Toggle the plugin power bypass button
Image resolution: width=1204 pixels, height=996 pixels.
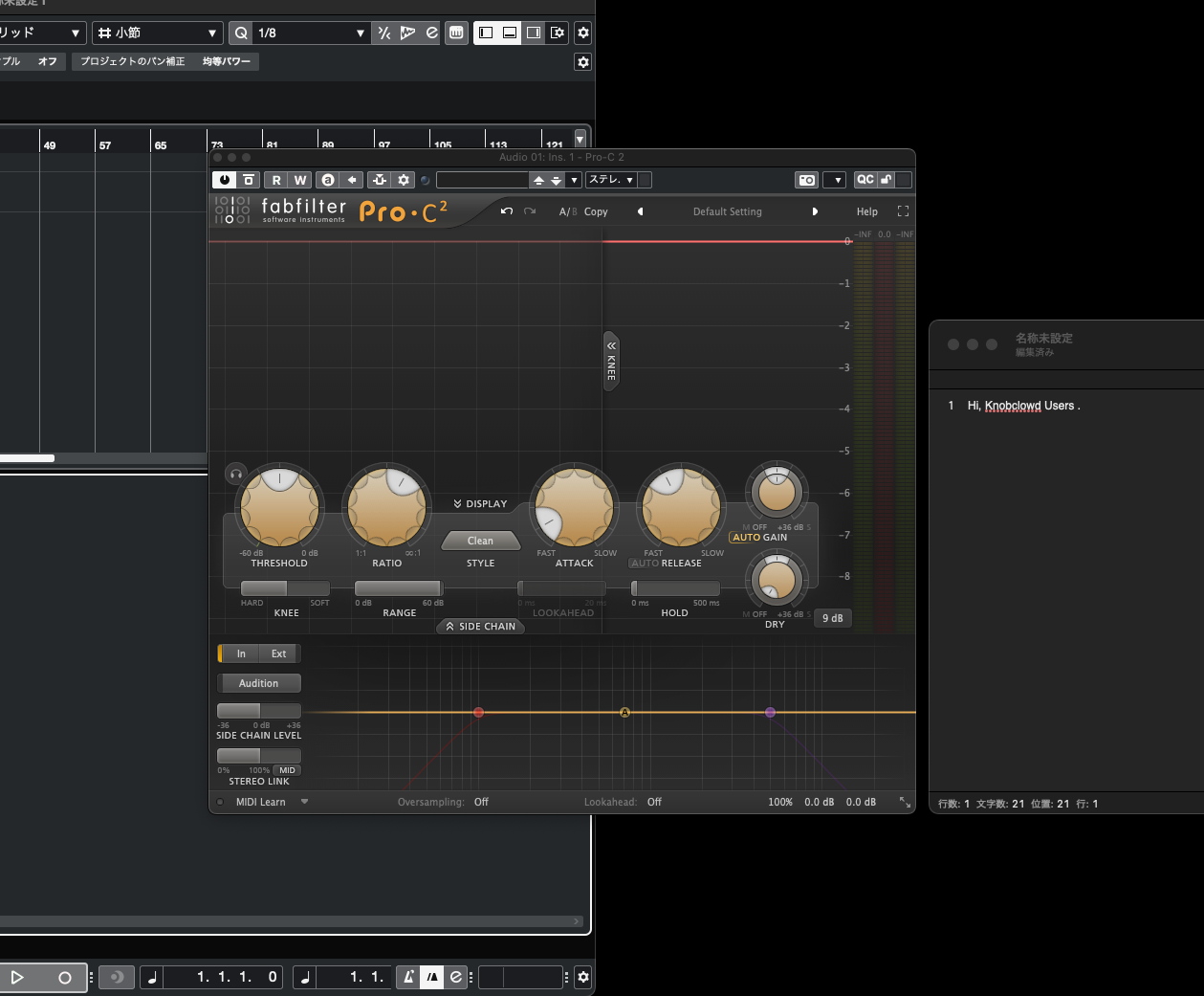tap(225, 180)
